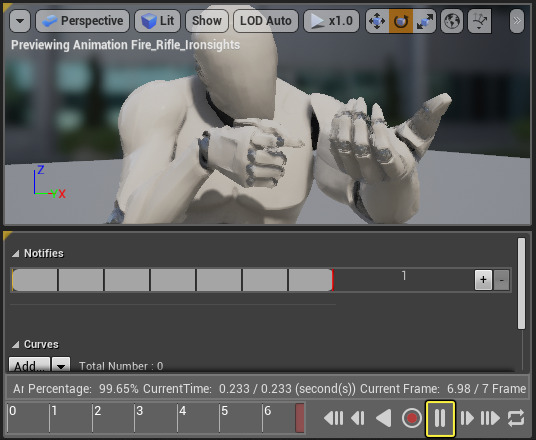Step forward one frame
This screenshot has width=536, height=440.
[x=467, y=418]
